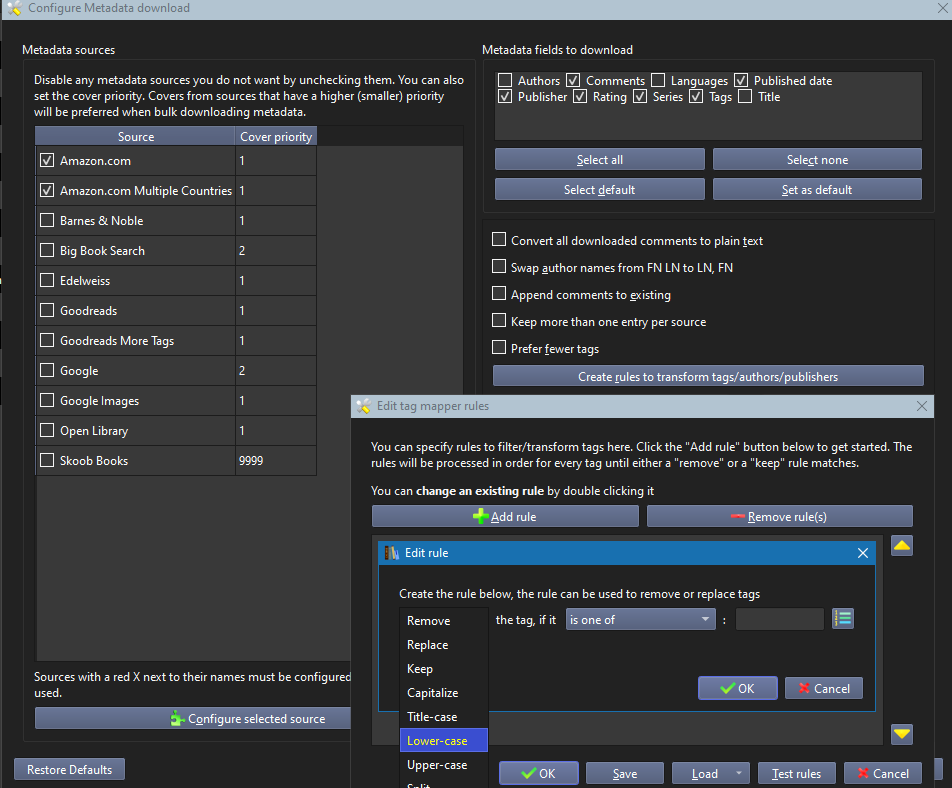Click the Add rule button
The image size is (952, 788).
505,517
